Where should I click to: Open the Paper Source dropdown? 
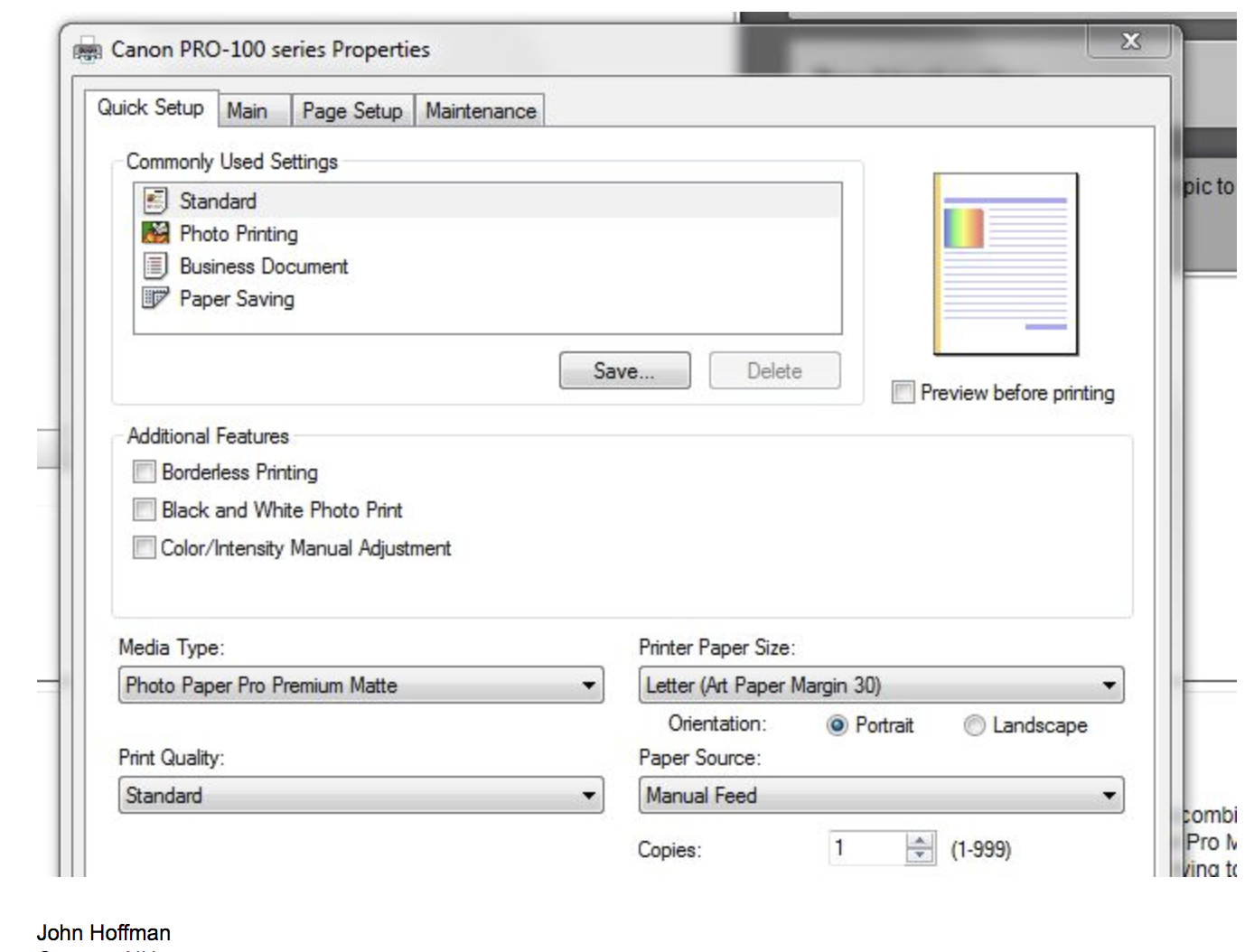(x=881, y=795)
